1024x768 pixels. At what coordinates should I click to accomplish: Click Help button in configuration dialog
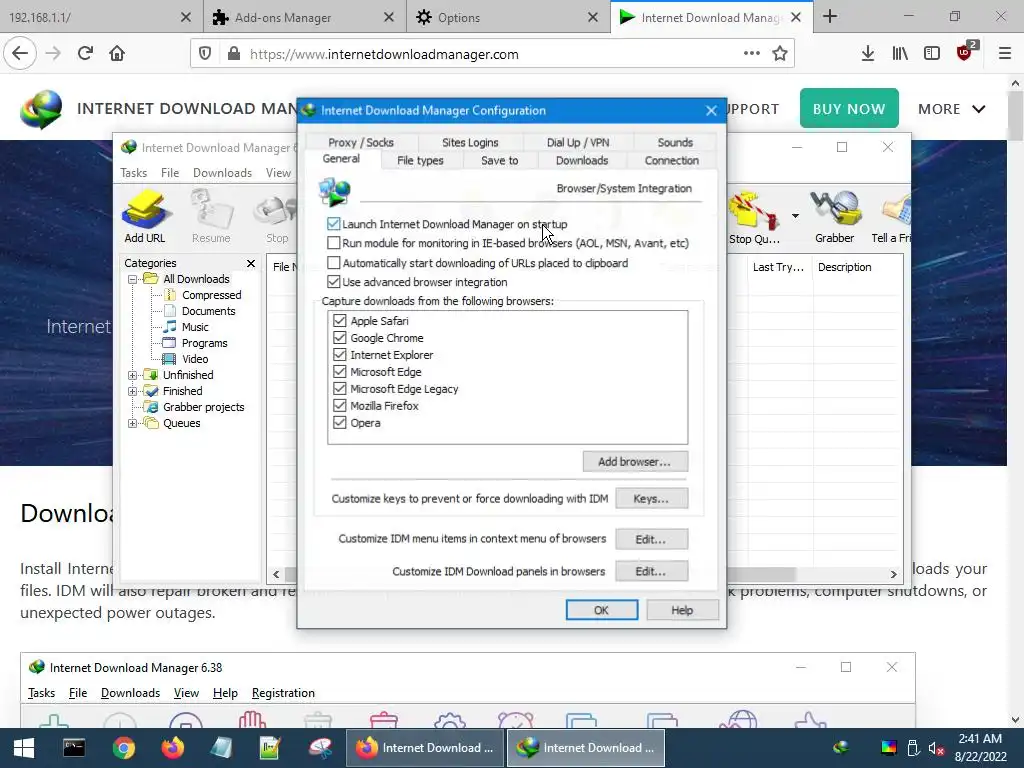click(x=682, y=610)
